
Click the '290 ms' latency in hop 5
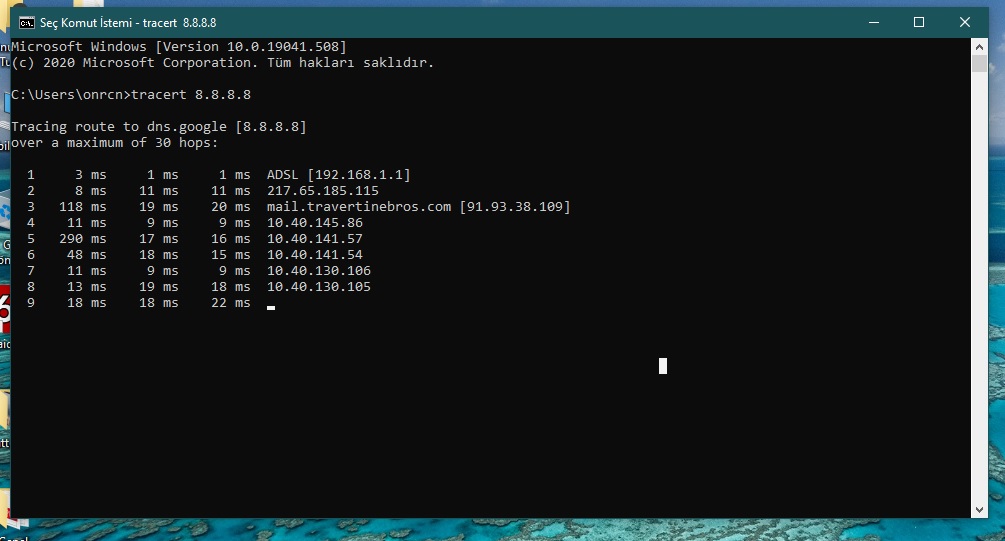point(83,239)
